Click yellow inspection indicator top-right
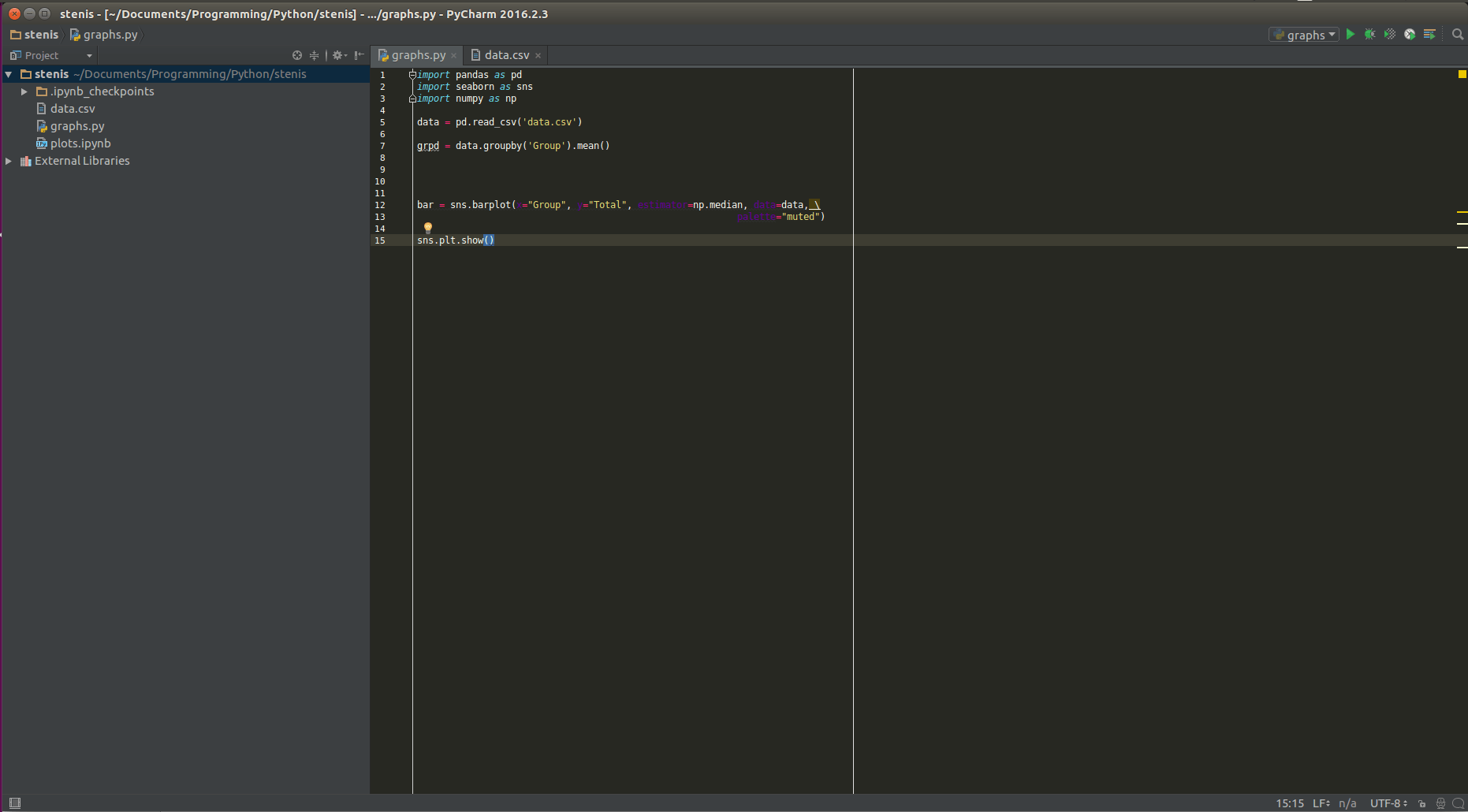The height and width of the screenshot is (812, 1468). coord(1462,74)
